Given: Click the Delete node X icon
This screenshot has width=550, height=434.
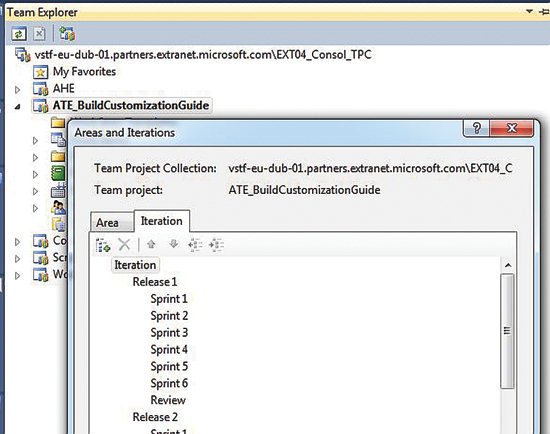Looking at the screenshot, I should 124,245.
